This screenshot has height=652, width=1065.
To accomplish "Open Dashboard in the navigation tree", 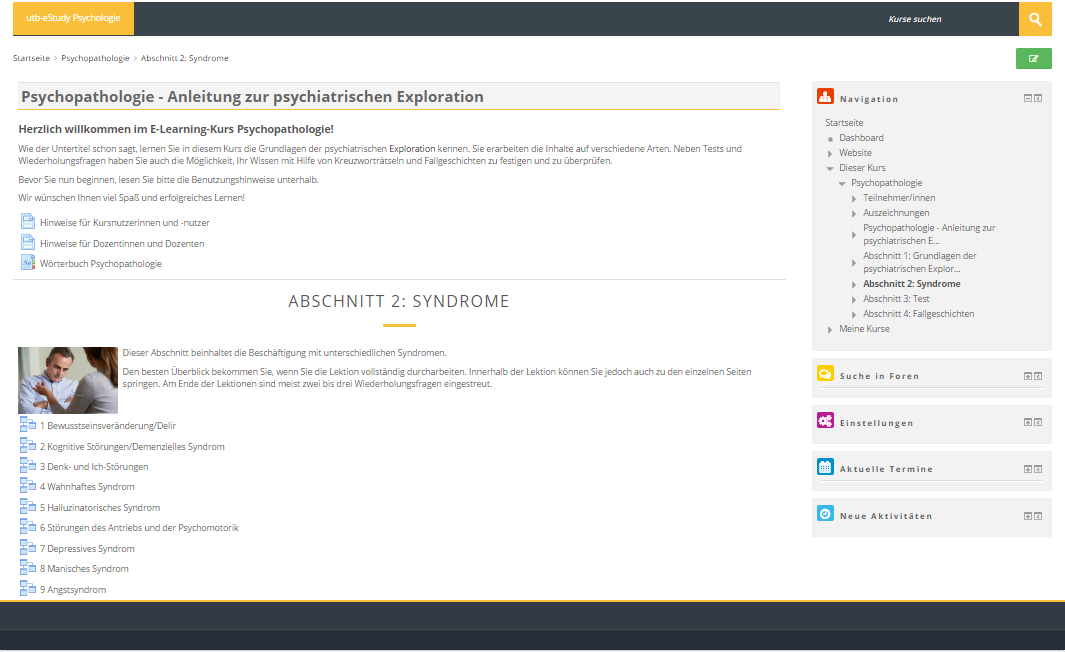I will click(x=861, y=138).
